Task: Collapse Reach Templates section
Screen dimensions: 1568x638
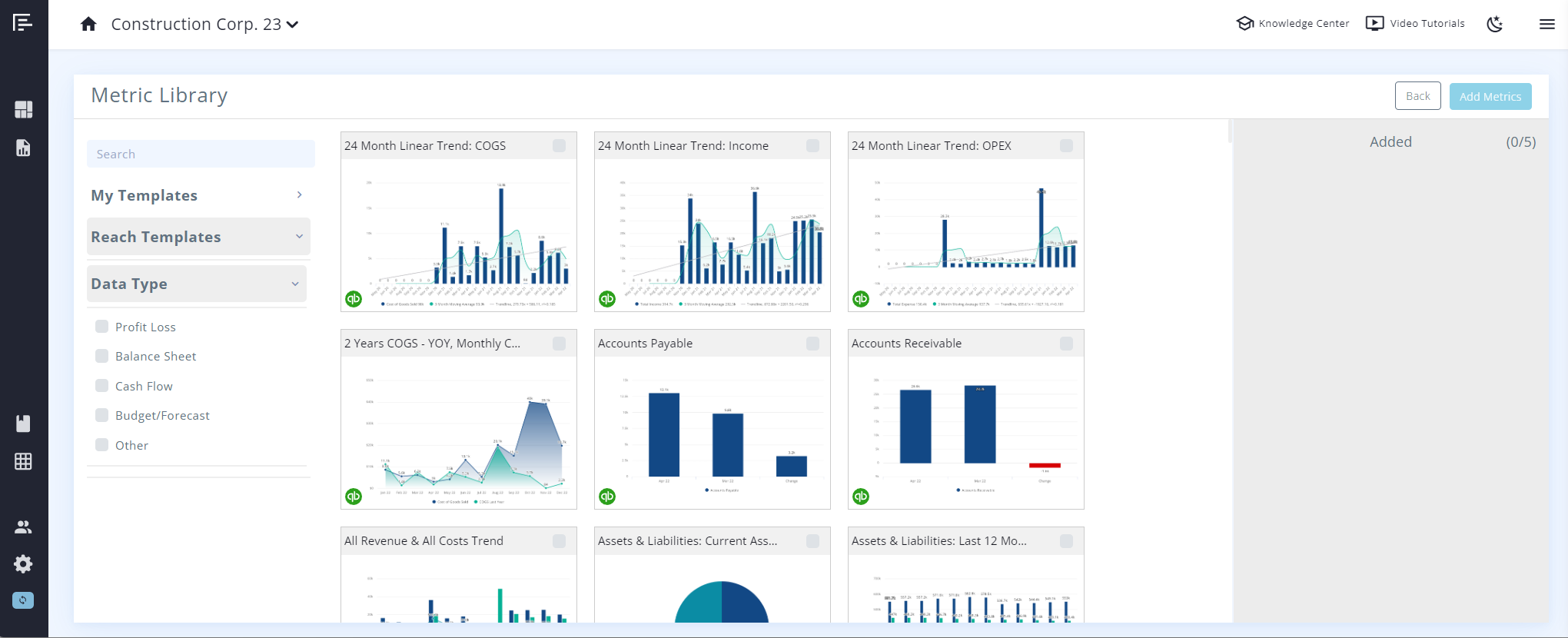Action: [198, 237]
